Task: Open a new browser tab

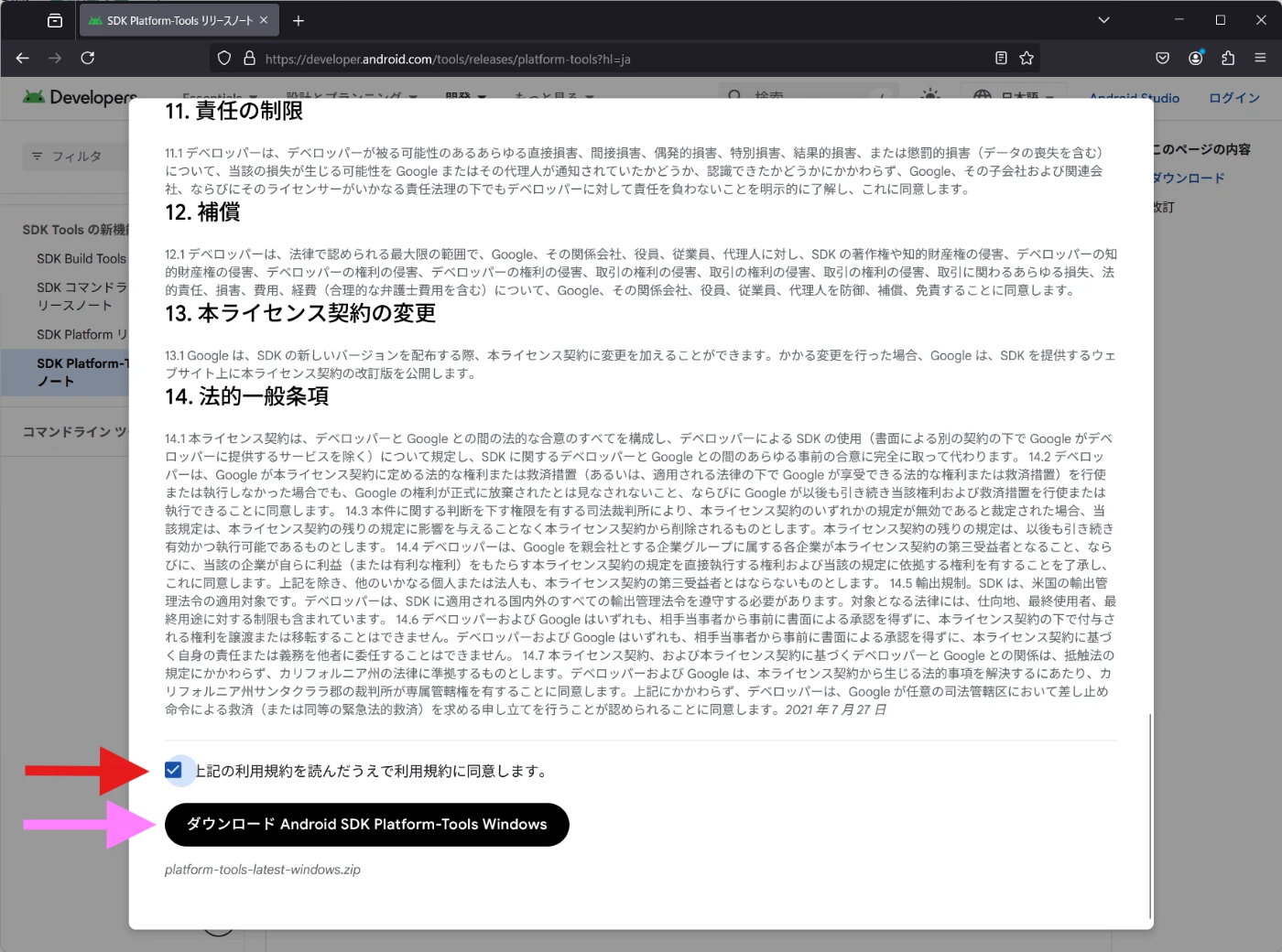Action: point(299,20)
